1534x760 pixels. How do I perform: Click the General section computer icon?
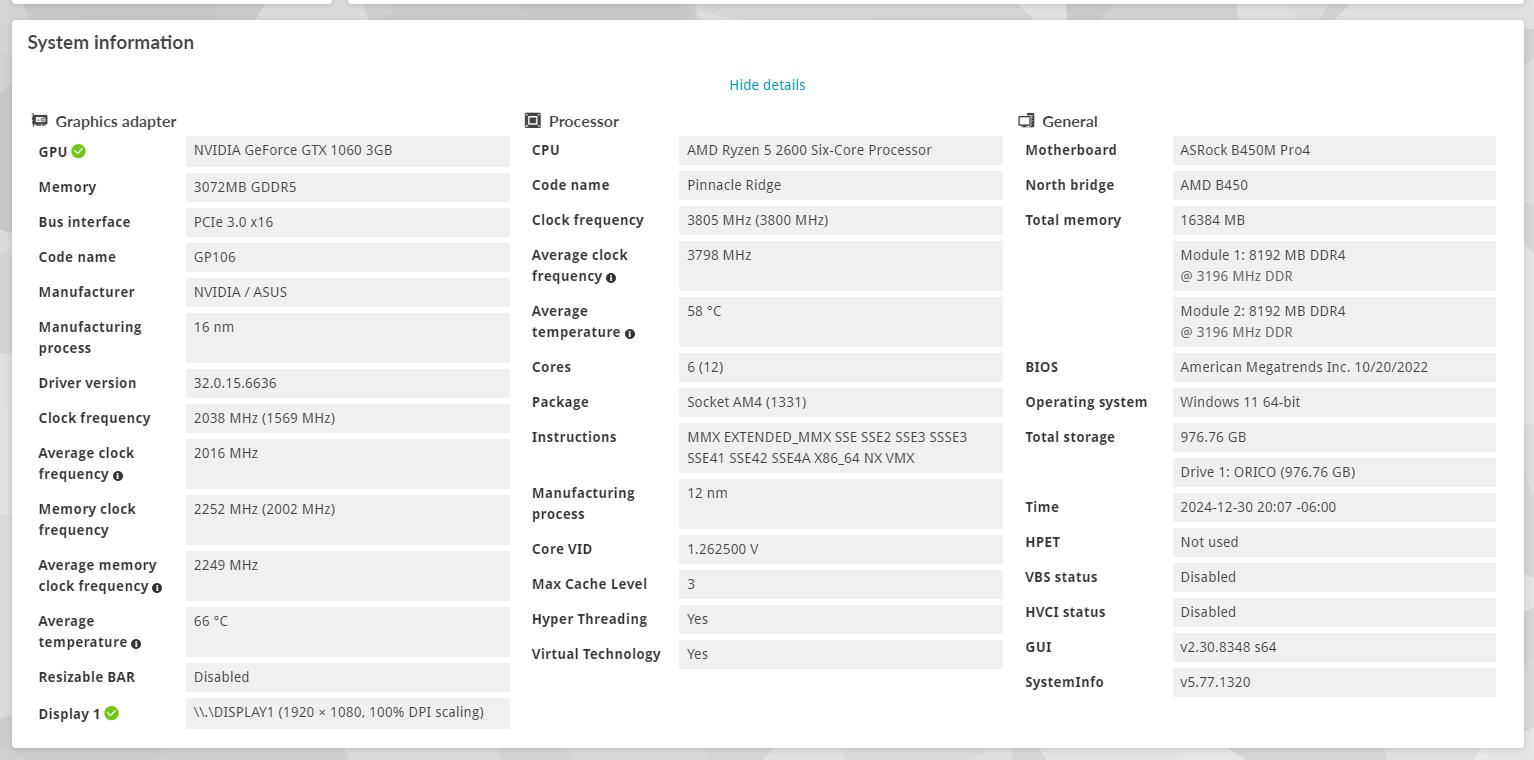[x=1026, y=121]
